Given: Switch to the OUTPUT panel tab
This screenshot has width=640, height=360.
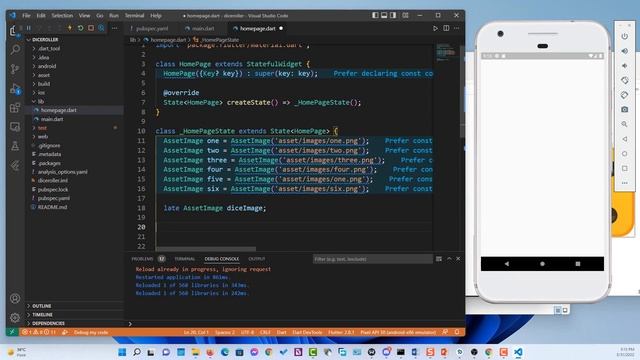Looking at the screenshot, I should [x=257, y=259].
